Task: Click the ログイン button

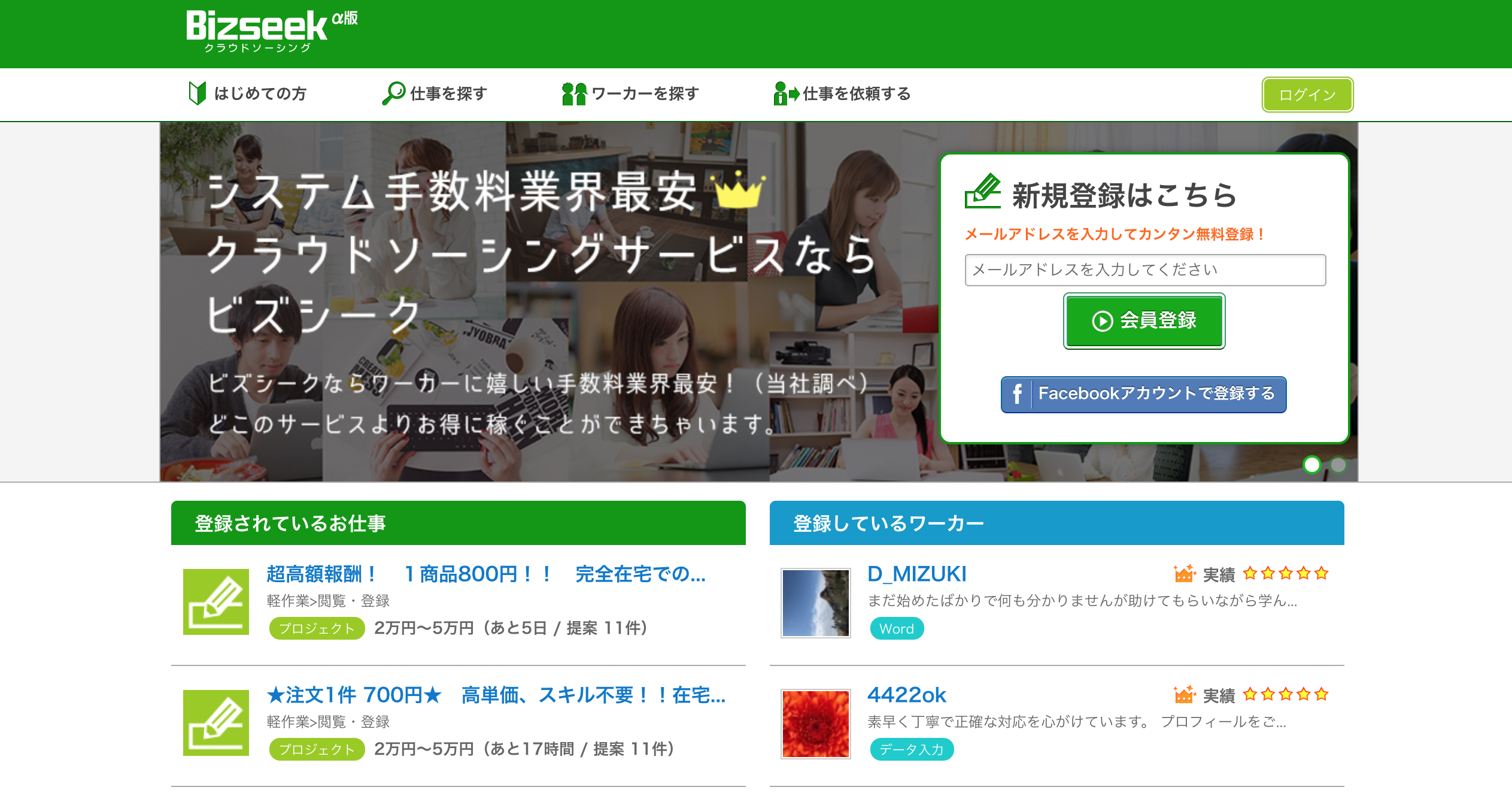Action: 1307,95
